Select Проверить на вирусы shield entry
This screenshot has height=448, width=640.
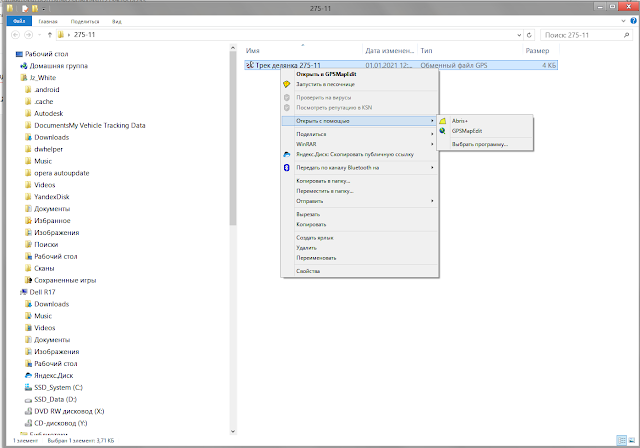[x=360, y=98]
